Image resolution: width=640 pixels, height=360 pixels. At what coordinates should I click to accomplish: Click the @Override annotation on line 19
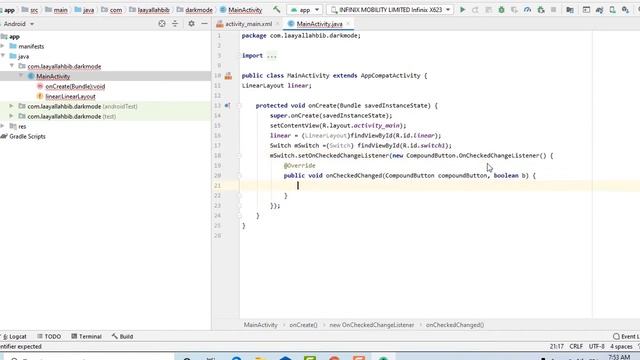[300, 165]
